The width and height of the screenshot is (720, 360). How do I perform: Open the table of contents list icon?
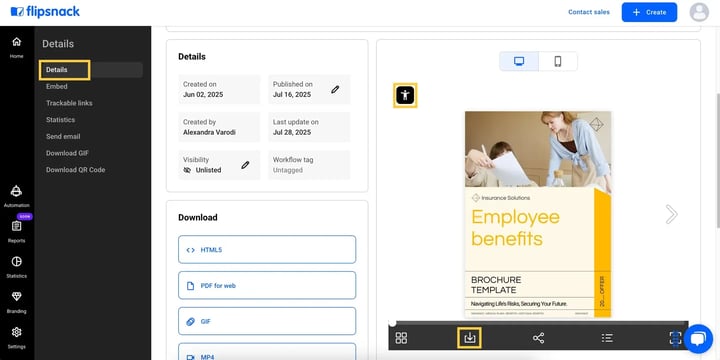tap(607, 338)
